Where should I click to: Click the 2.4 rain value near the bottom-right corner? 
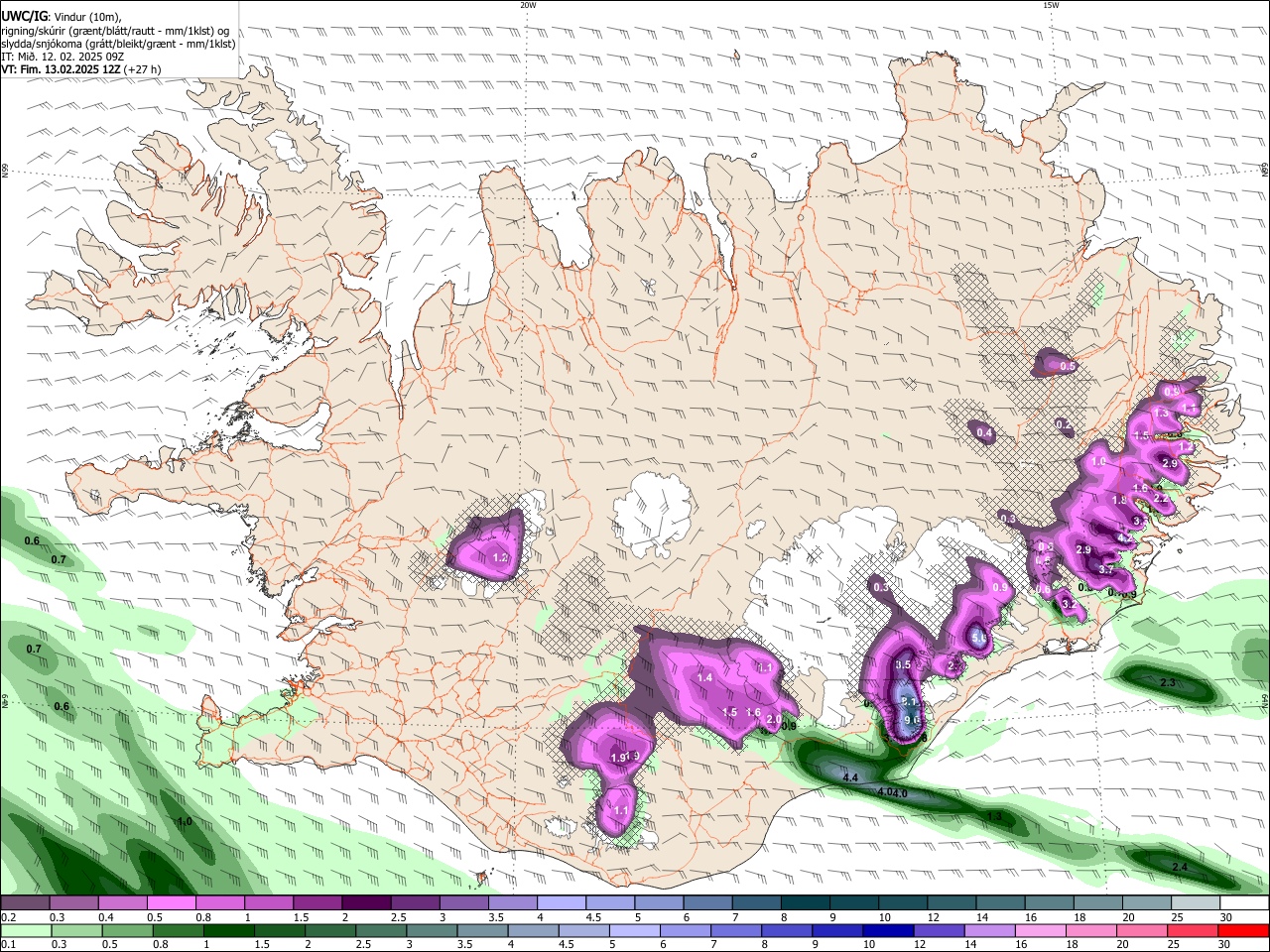(1180, 868)
